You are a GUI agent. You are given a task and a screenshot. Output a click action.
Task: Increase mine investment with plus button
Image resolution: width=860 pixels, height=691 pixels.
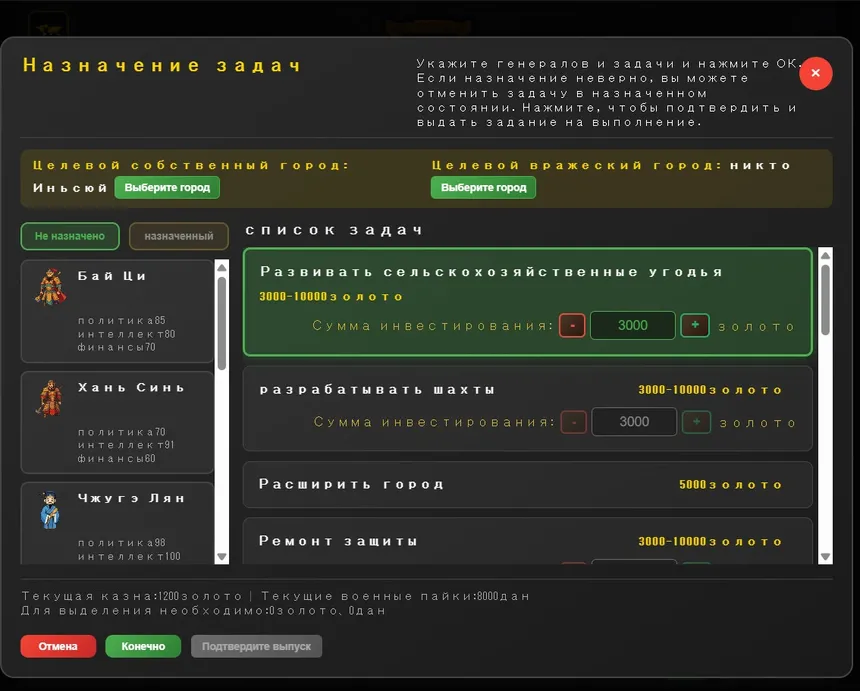(697, 422)
